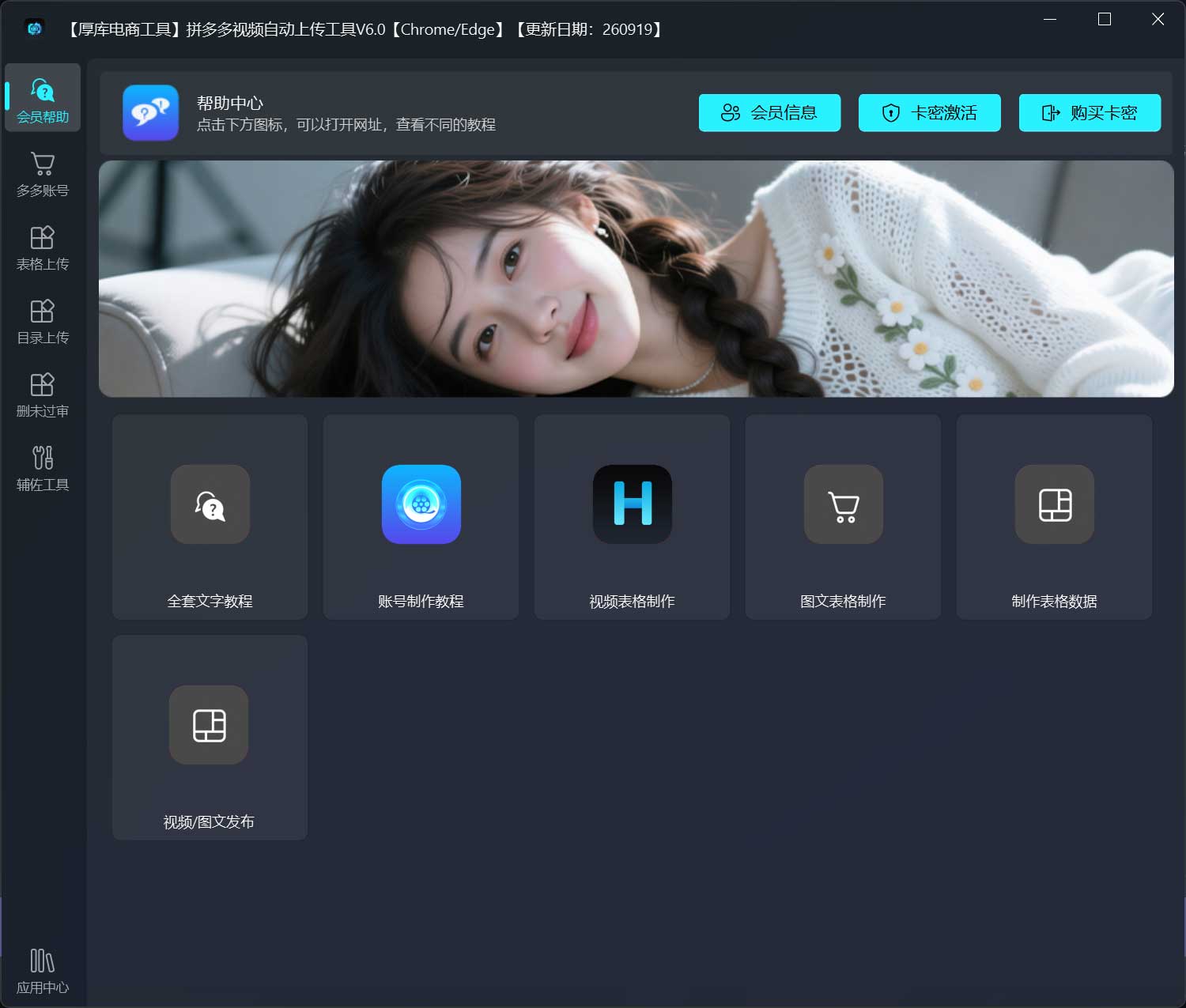Image resolution: width=1186 pixels, height=1008 pixels.
Task: Maximize the application window
Action: tap(1105, 19)
